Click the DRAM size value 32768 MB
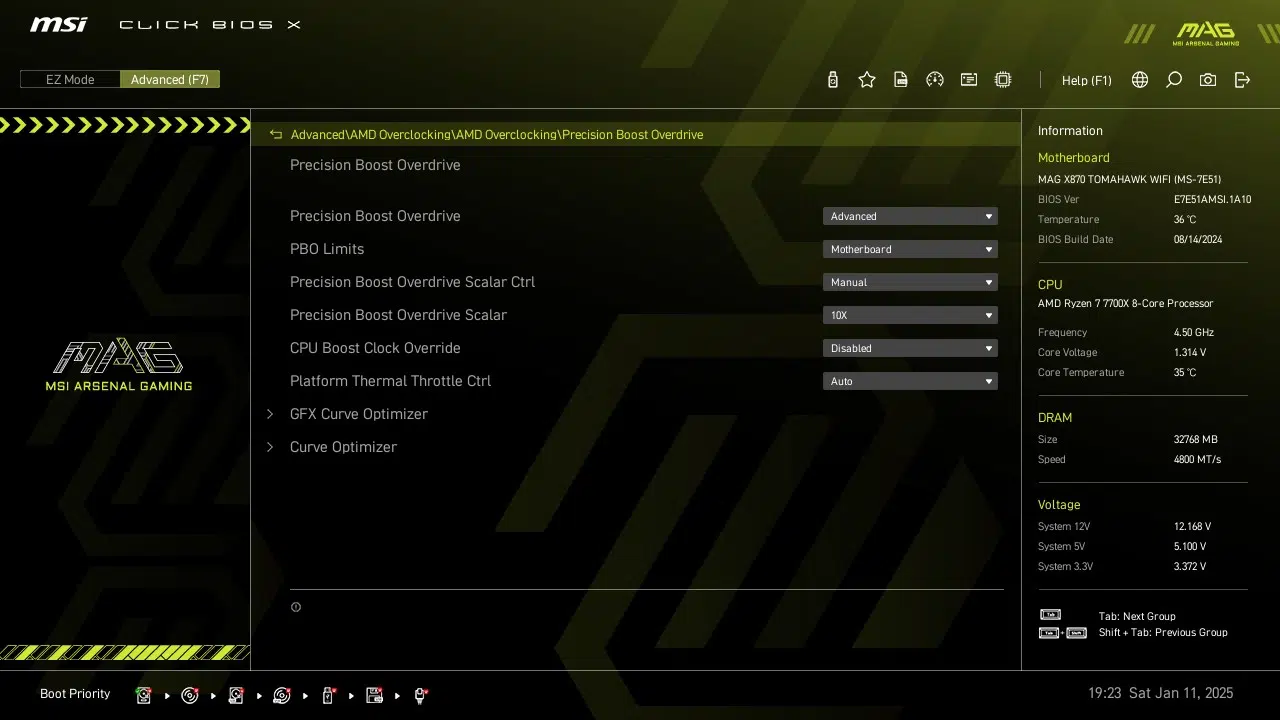1280x720 pixels. pyautogui.click(x=1195, y=440)
